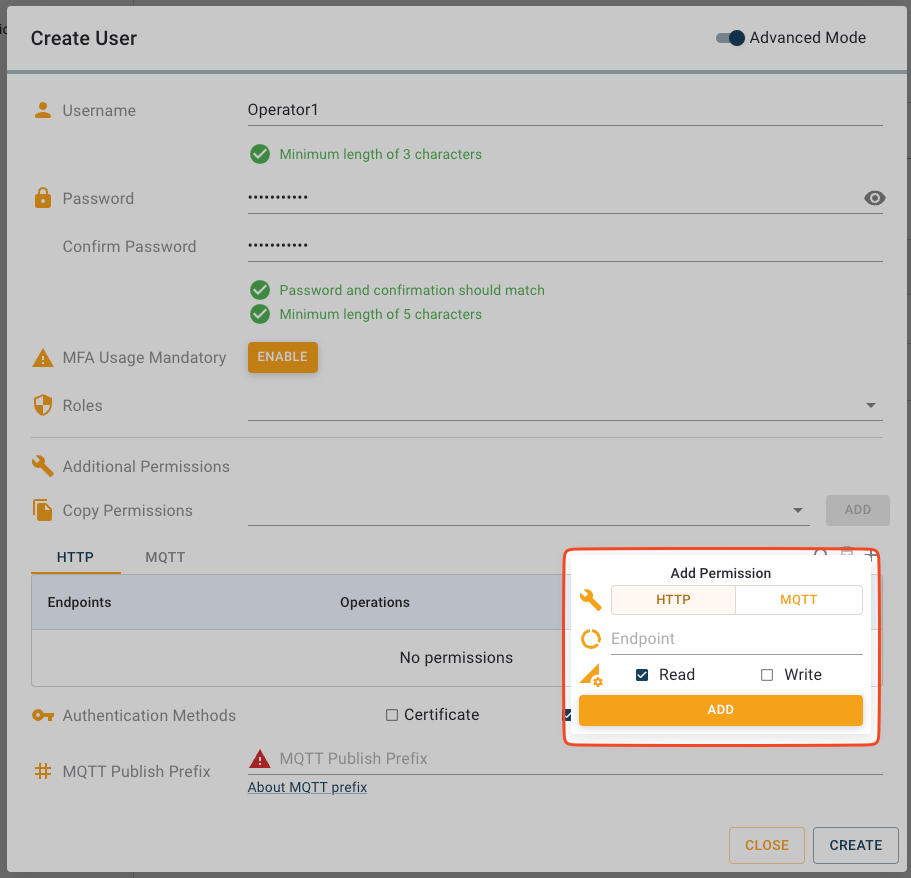Reveal the password with the eye icon
Image resolution: width=911 pixels, height=878 pixels.
pyautogui.click(x=875, y=198)
